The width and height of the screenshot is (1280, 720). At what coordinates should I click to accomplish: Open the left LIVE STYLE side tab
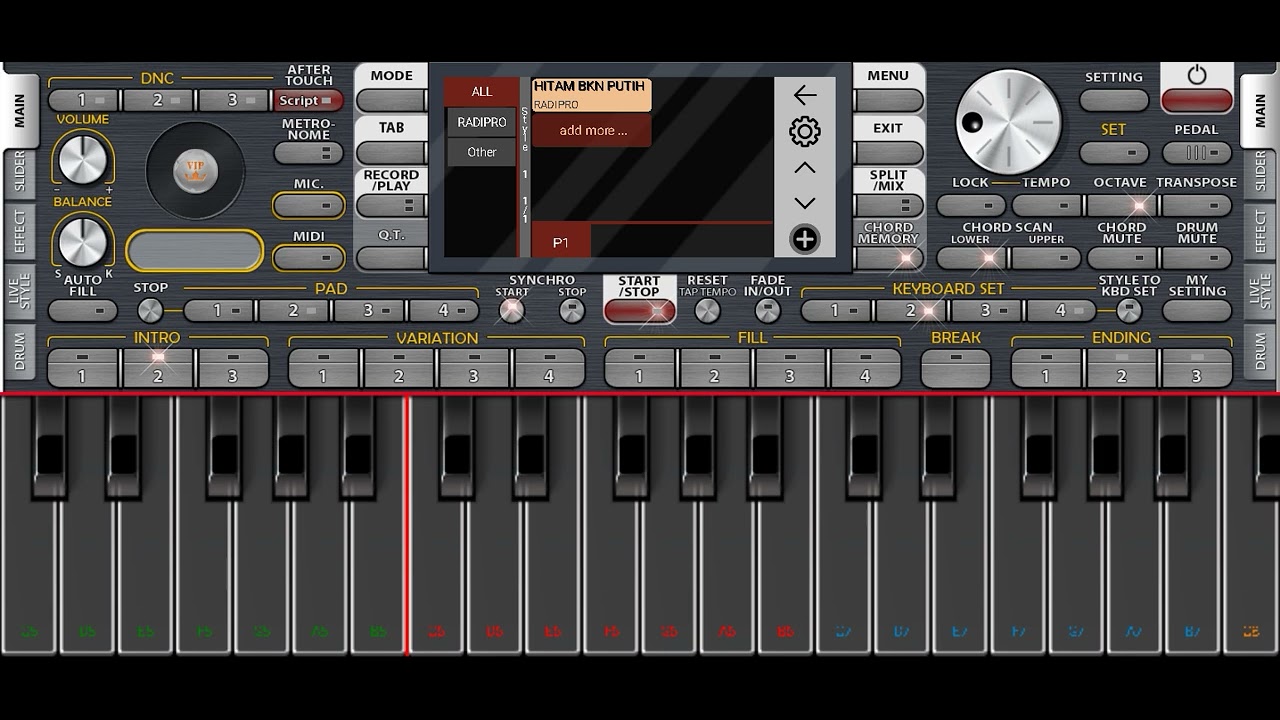[x=19, y=290]
